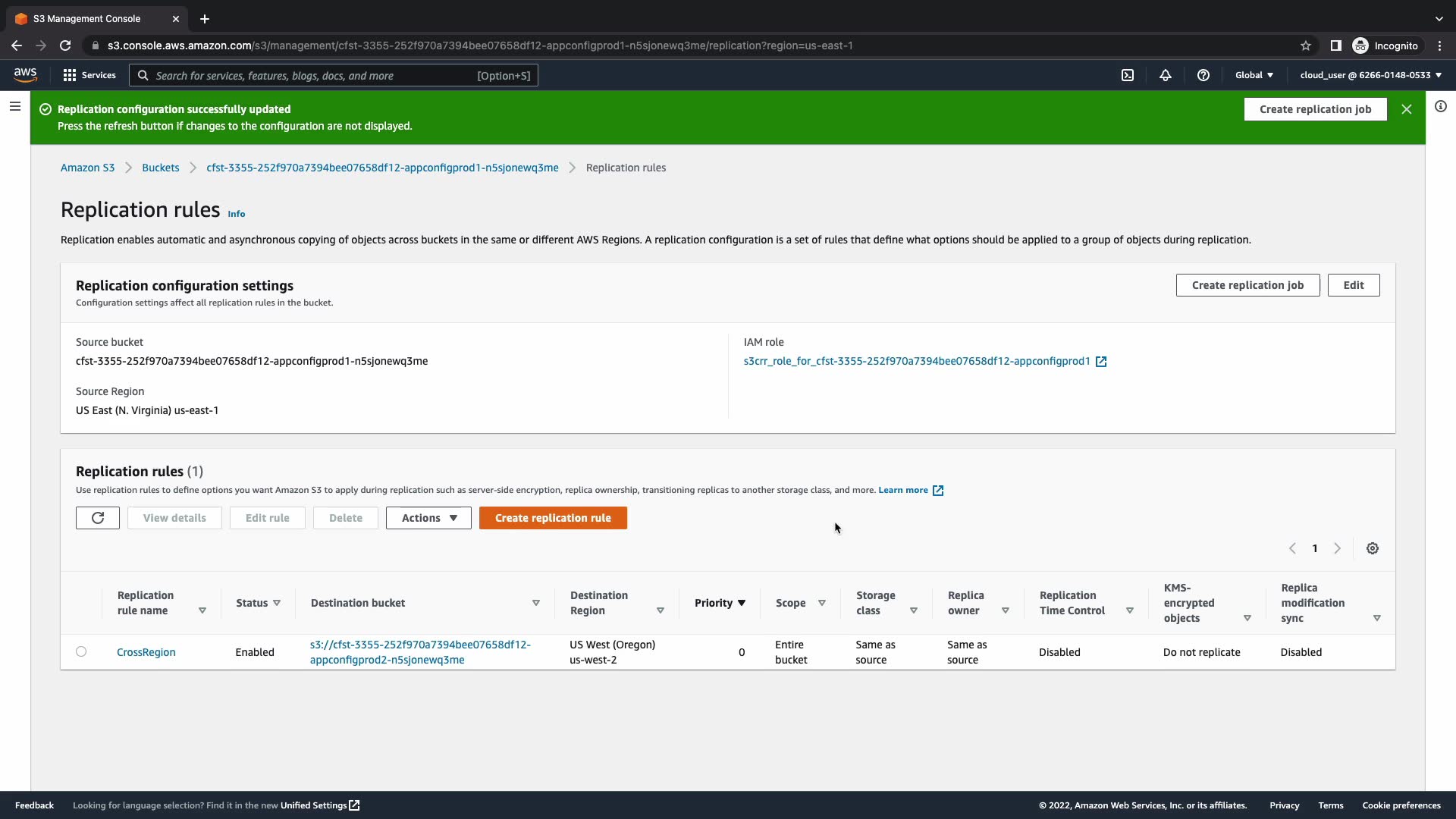1456x819 pixels.
Task: Open notifications bell icon
Action: click(1166, 75)
